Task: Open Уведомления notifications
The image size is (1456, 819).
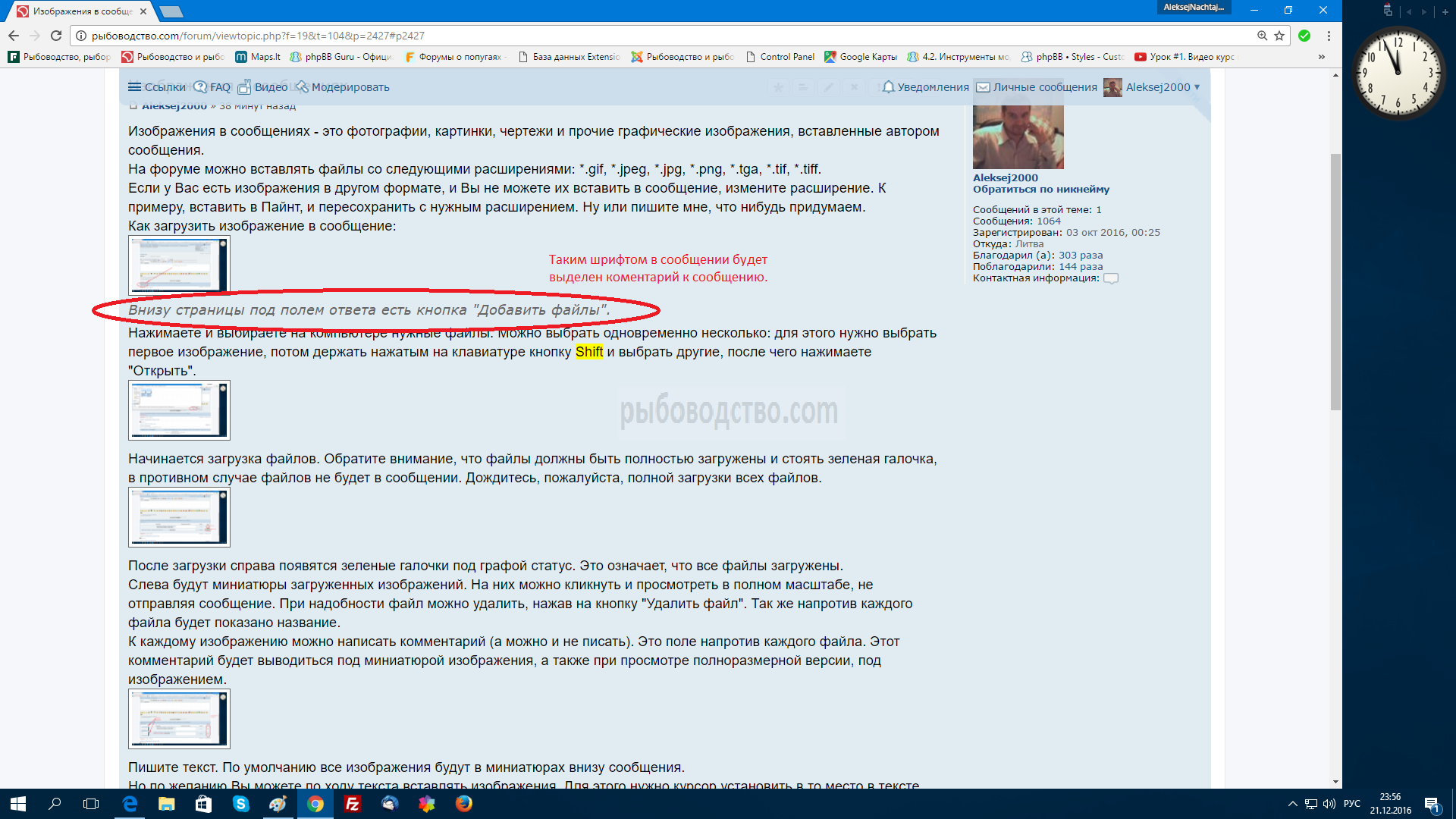Action: (925, 87)
